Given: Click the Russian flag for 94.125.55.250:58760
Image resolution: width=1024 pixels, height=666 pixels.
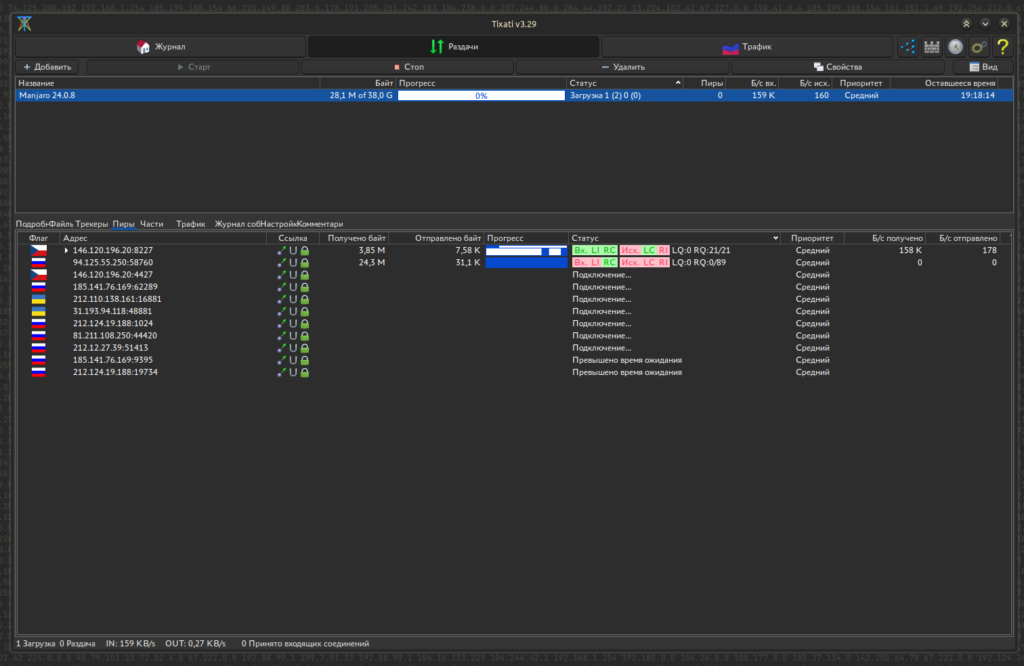Looking at the screenshot, I should pyautogui.click(x=39, y=262).
